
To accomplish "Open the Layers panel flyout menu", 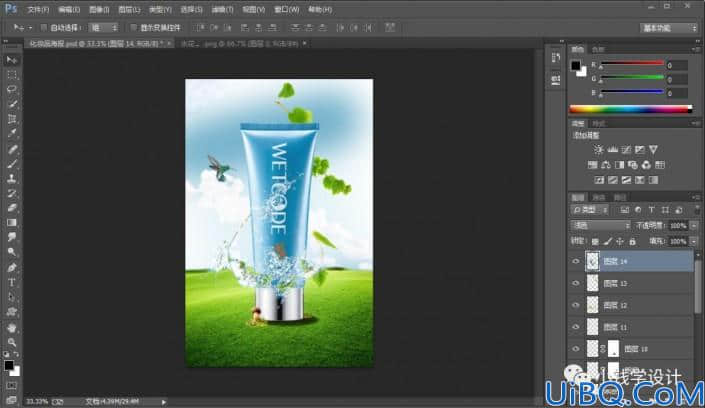I will (696, 197).
